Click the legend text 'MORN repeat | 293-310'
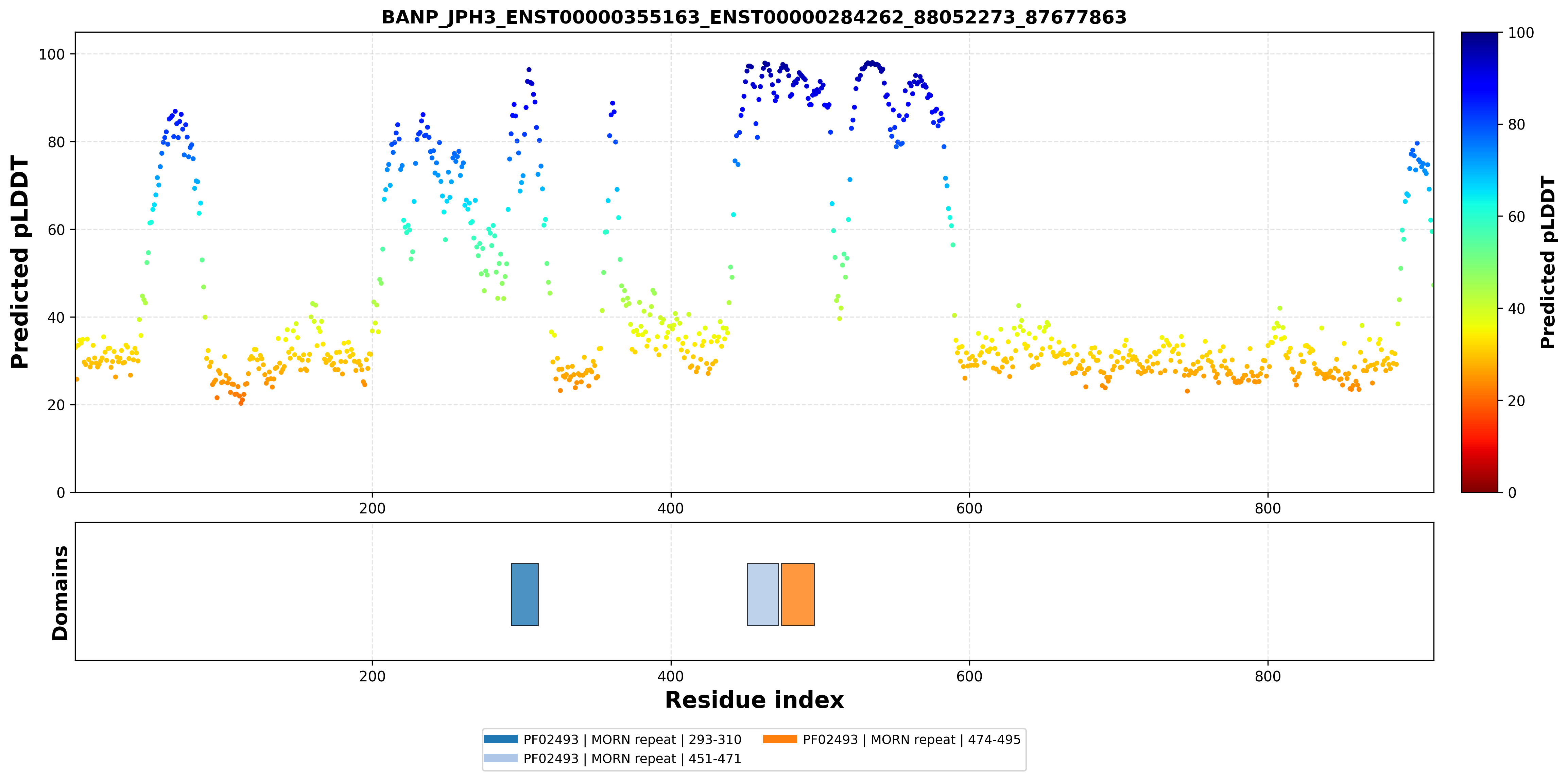The width and height of the screenshot is (1568, 781). [x=666, y=740]
